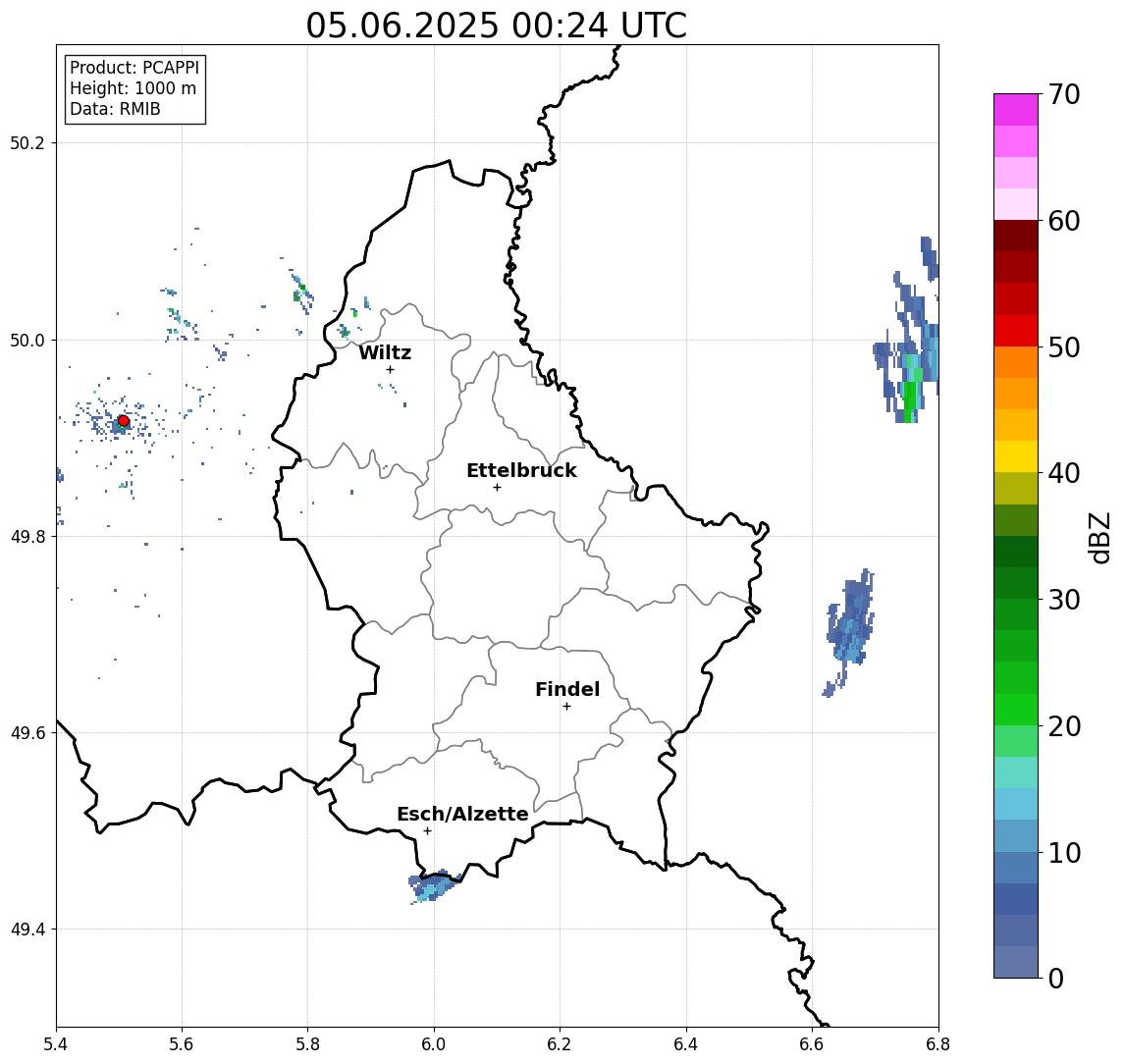Click the 'Height: 1000 m' legend line
Screen dimensions: 1124x1064
(x=133, y=88)
